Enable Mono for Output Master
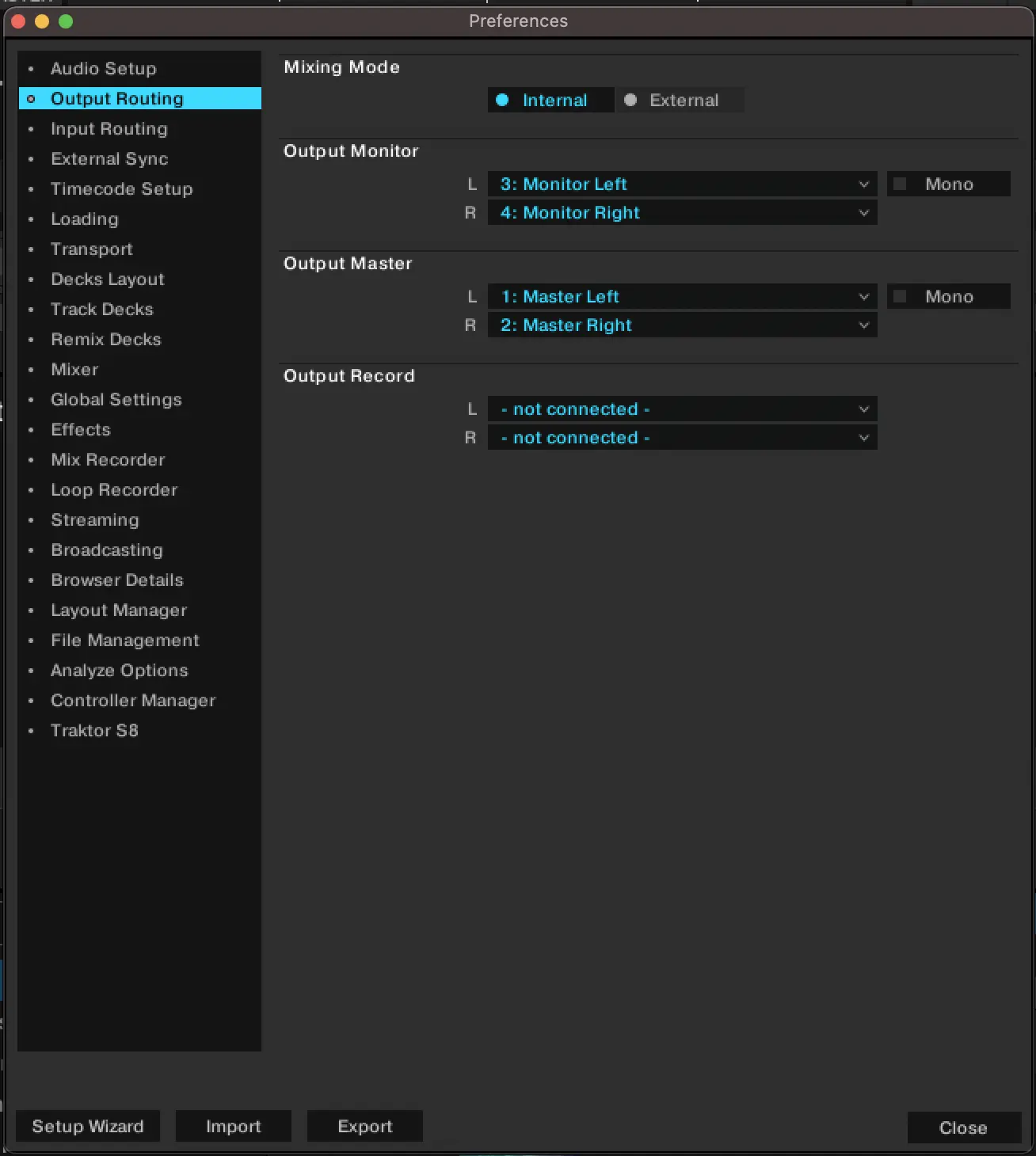This screenshot has height=1156, width=1036. [900, 297]
